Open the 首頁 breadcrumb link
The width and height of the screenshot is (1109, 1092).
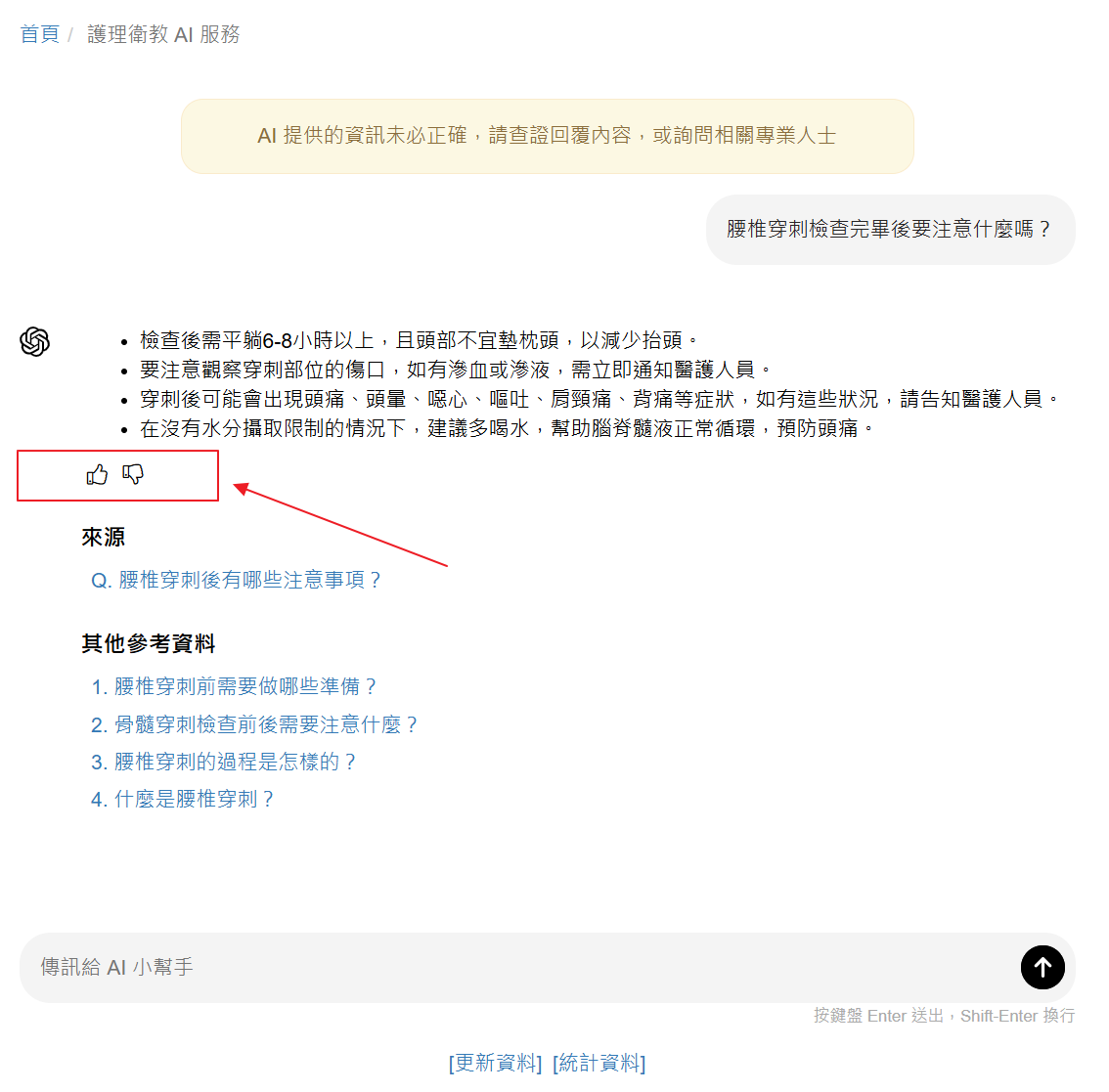[x=39, y=33]
